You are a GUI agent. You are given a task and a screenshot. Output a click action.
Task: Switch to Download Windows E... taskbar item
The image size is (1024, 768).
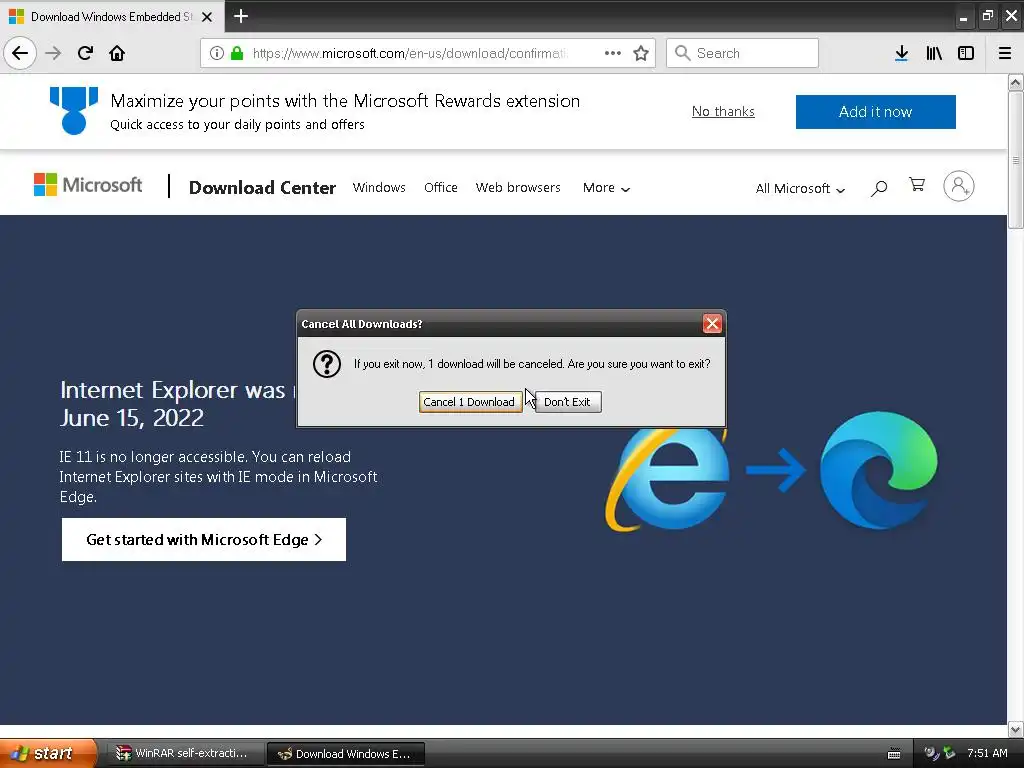click(346, 754)
